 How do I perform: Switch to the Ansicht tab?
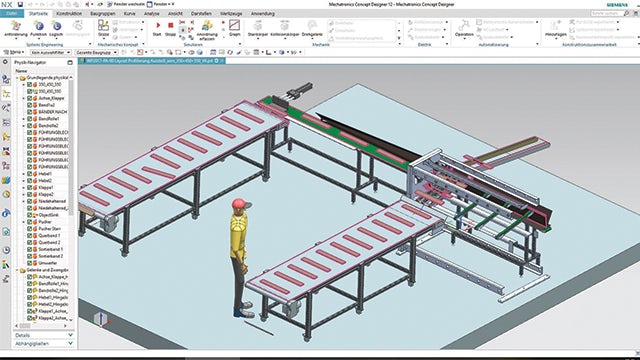point(176,13)
